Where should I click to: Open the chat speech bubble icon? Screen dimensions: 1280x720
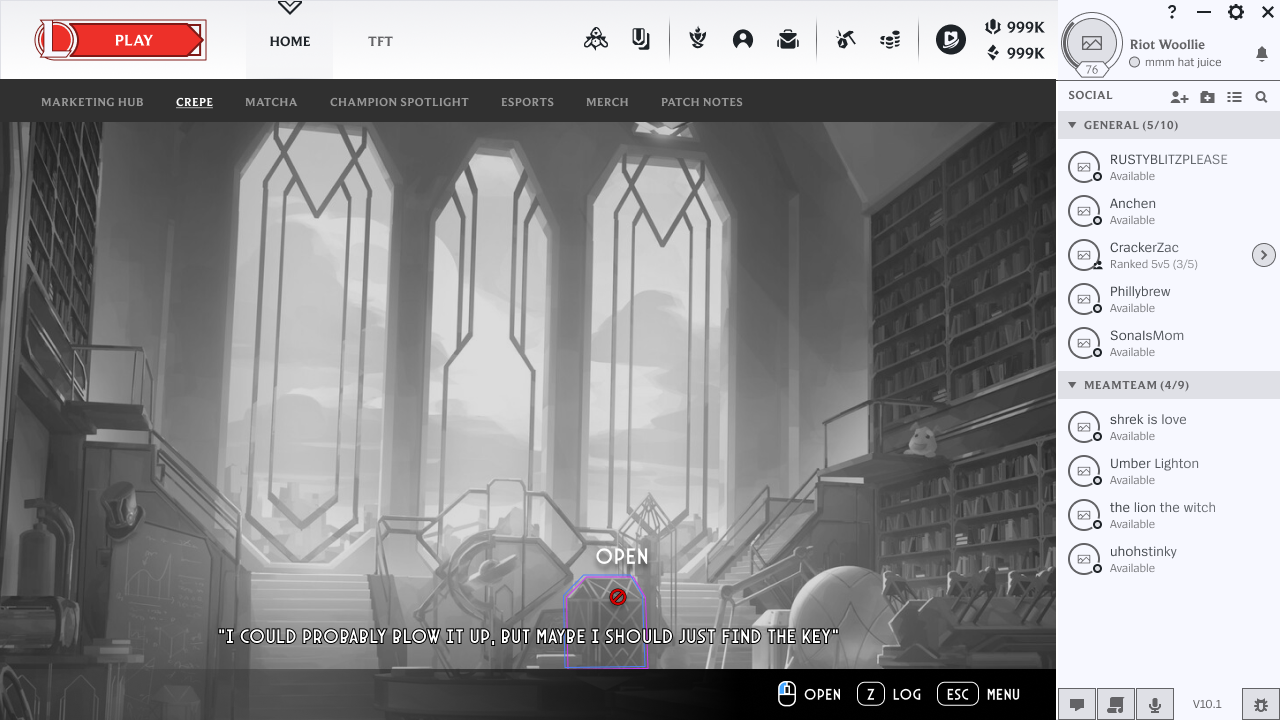tap(1077, 704)
